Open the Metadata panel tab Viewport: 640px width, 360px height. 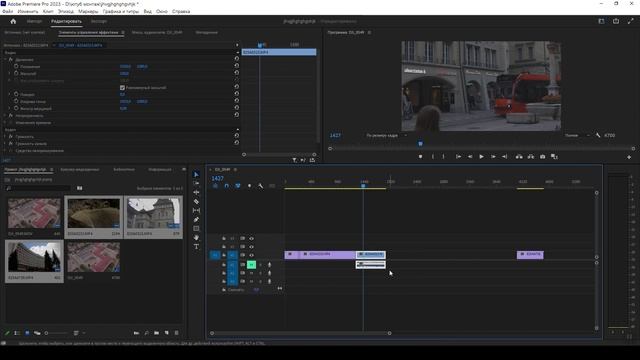pyautogui.click(x=207, y=32)
